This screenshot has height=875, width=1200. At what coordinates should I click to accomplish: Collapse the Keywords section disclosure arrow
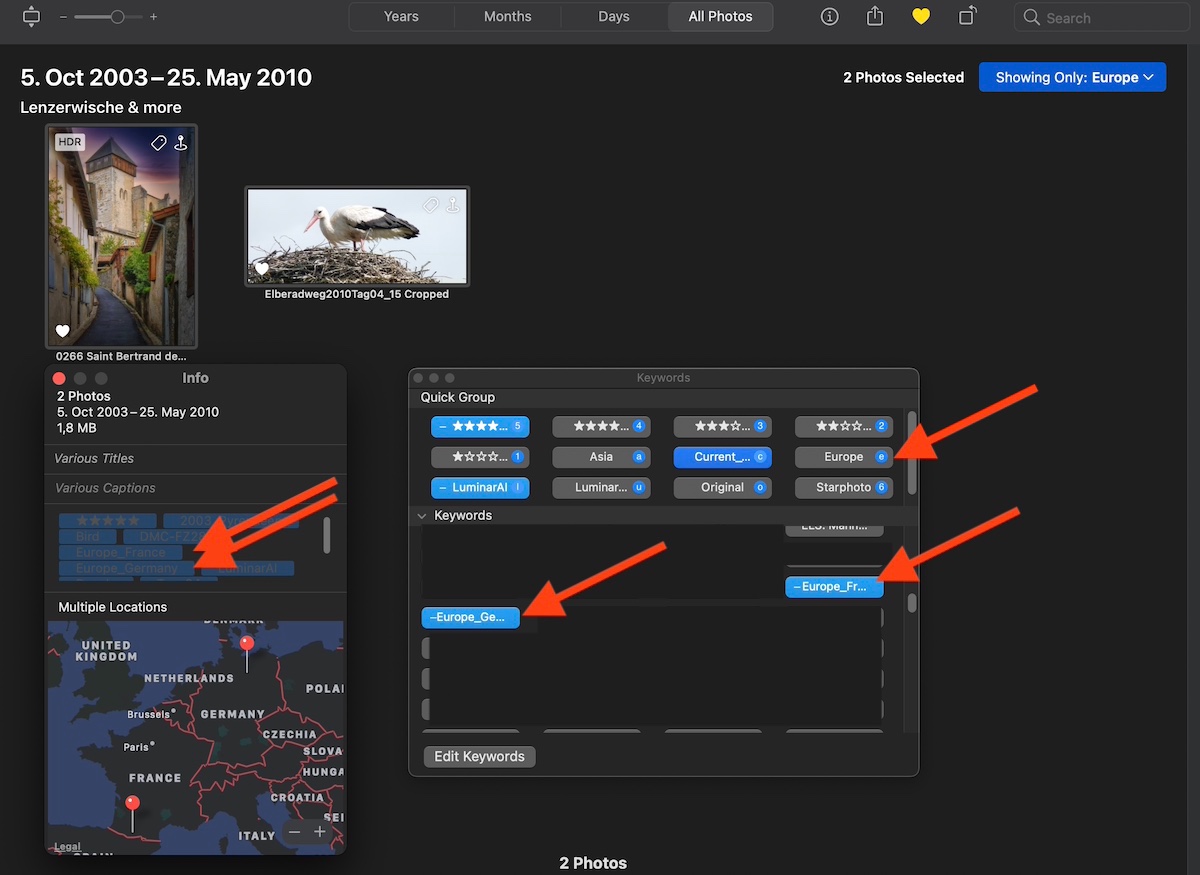click(x=423, y=516)
